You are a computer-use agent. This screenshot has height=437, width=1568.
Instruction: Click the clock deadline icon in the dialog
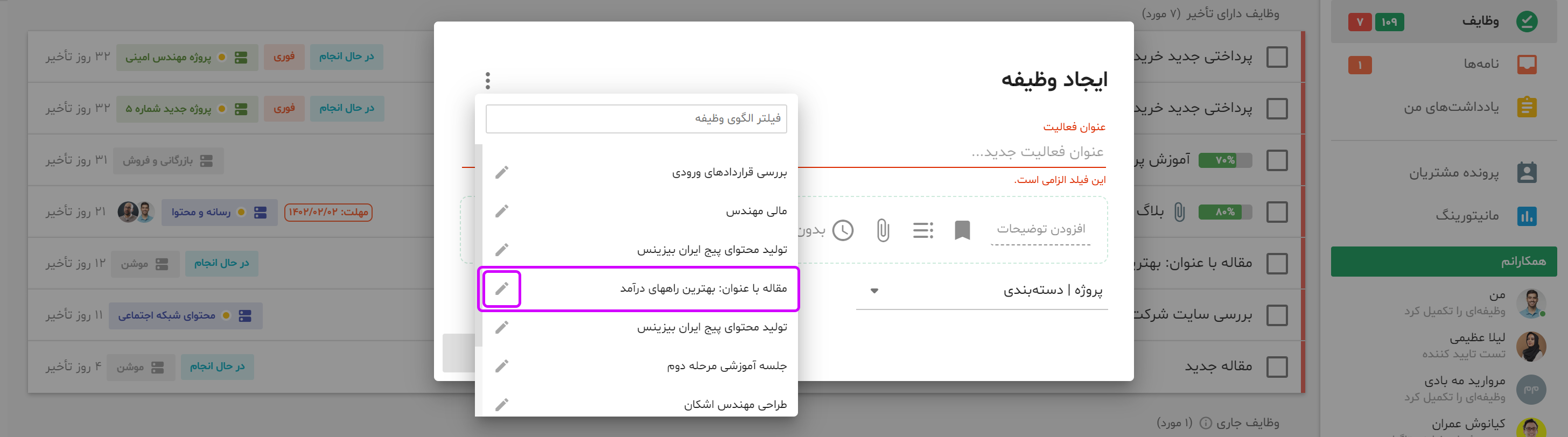tap(843, 230)
